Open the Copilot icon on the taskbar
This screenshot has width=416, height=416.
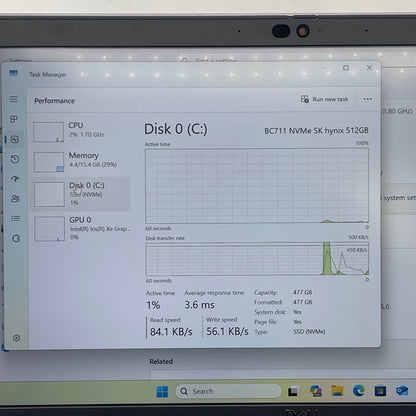[315, 391]
